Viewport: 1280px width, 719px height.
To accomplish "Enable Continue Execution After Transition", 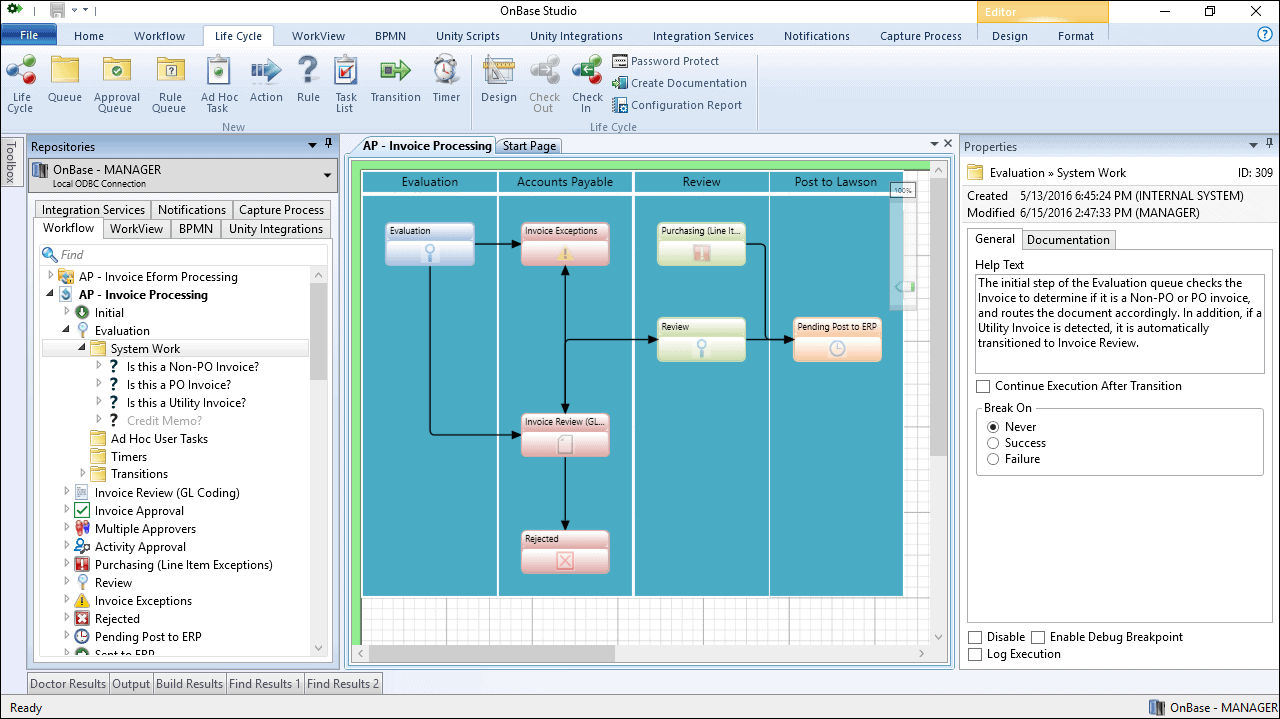I will click(983, 386).
